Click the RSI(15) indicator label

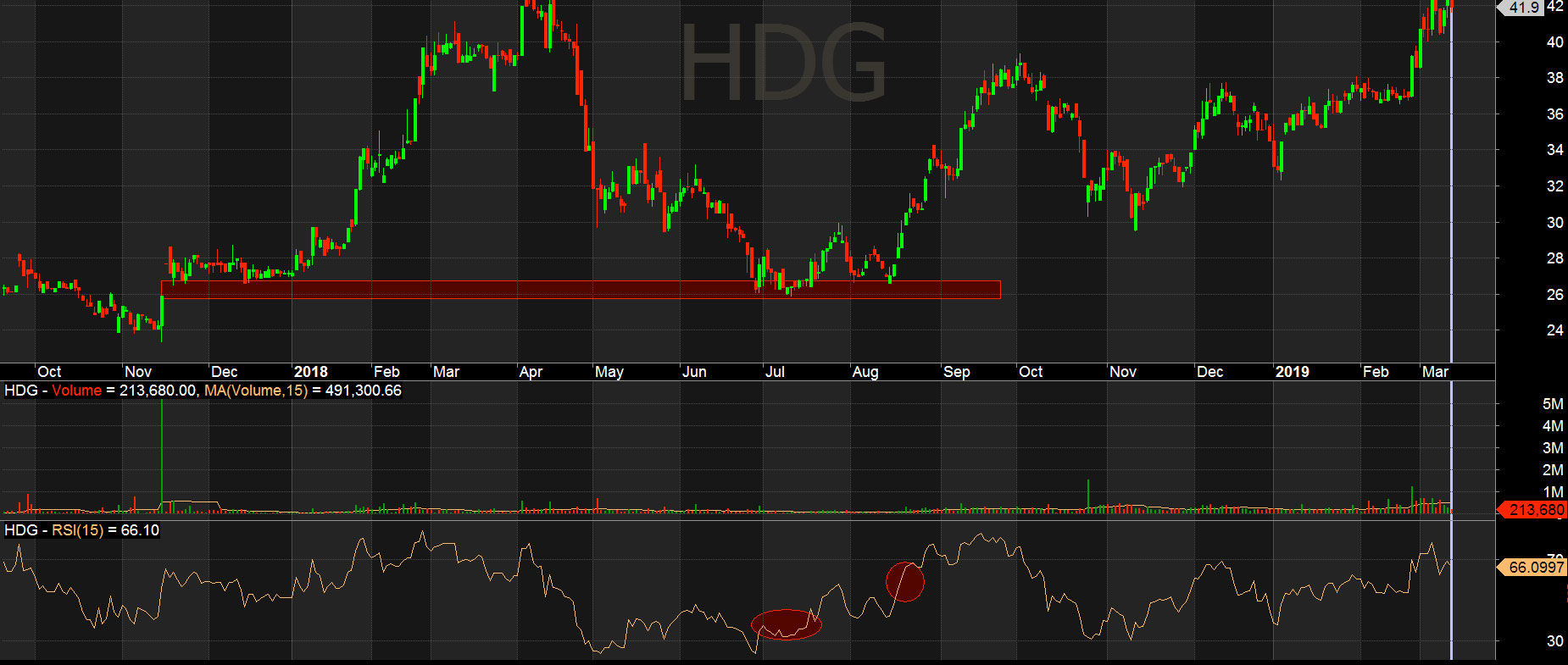tap(77, 530)
